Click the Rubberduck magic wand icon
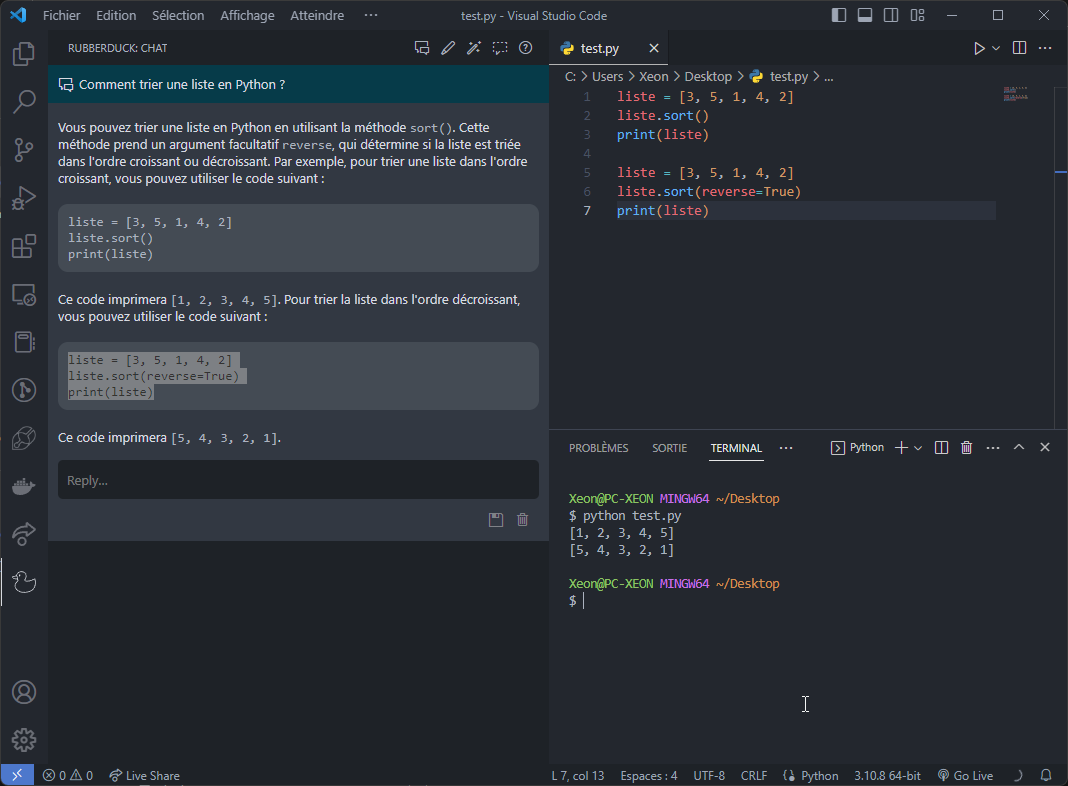This screenshot has width=1068, height=786. 473,48
